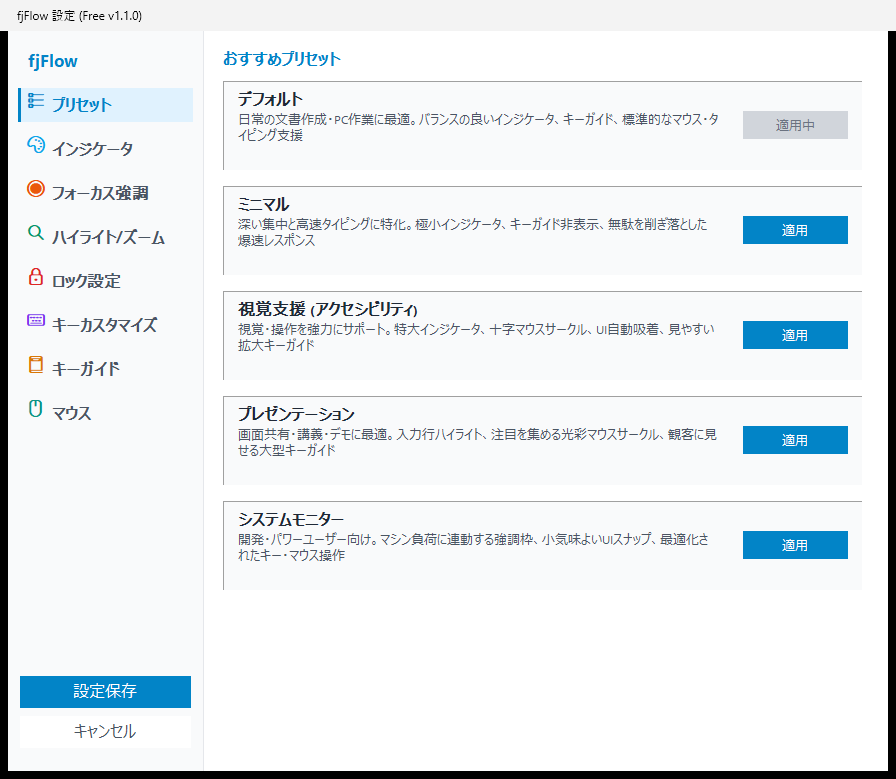Click the デフォルト description starting 日常の文書作成
The width and height of the screenshot is (896, 779).
478,127
